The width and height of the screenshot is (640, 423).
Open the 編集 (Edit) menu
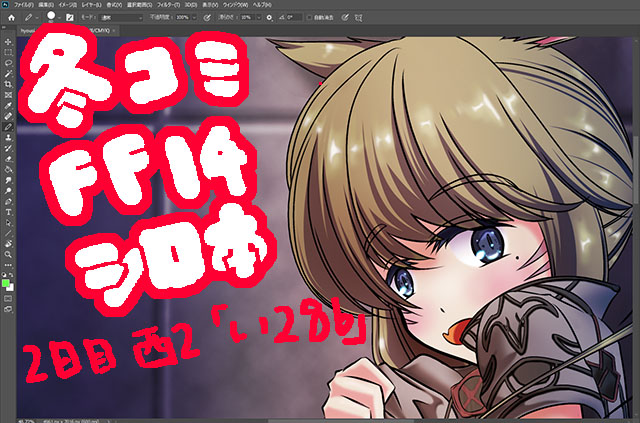coord(46,5)
